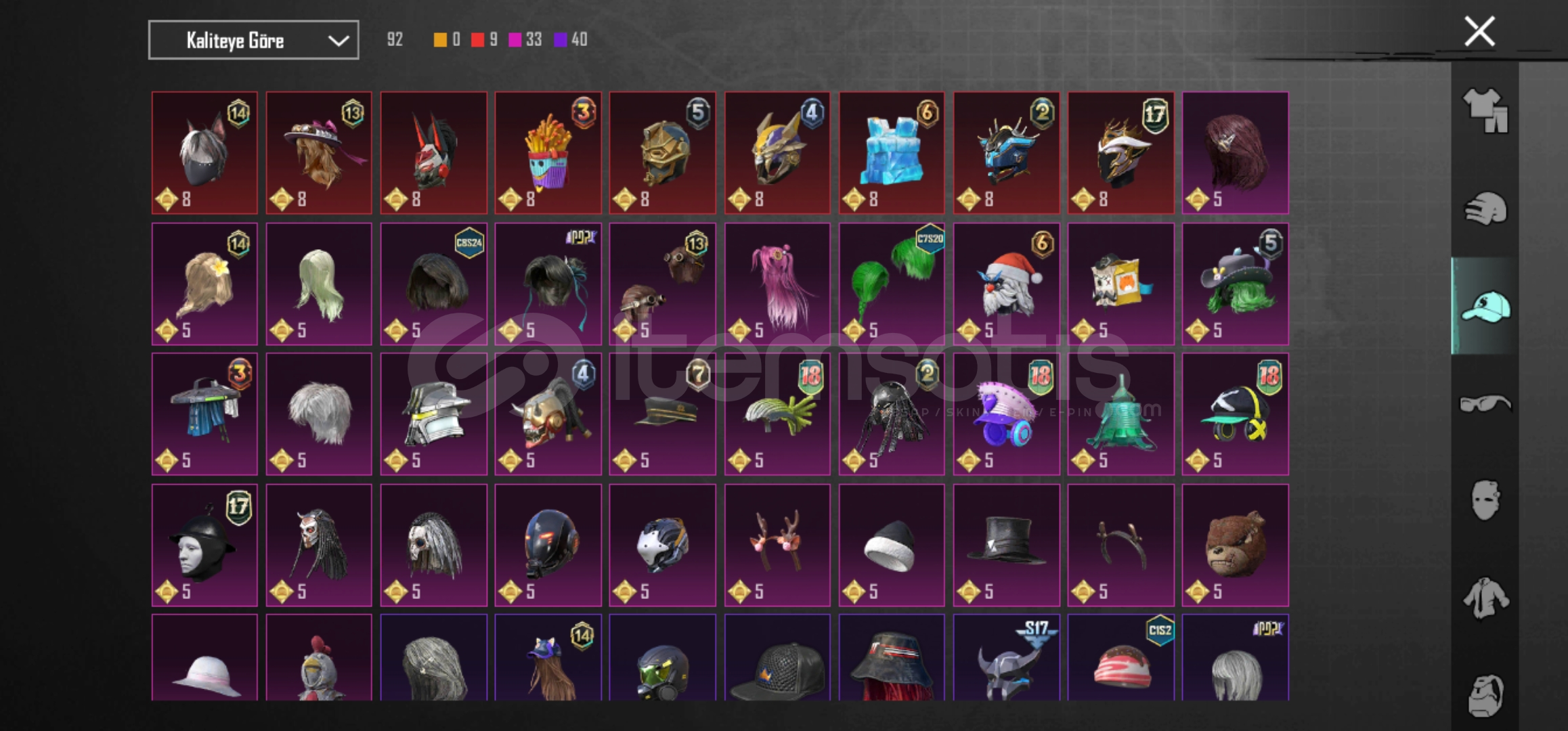The height and width of the screenshot is (731, 1568).
Task: Open the outfits clothing category icon
Action: point(1485,110)
